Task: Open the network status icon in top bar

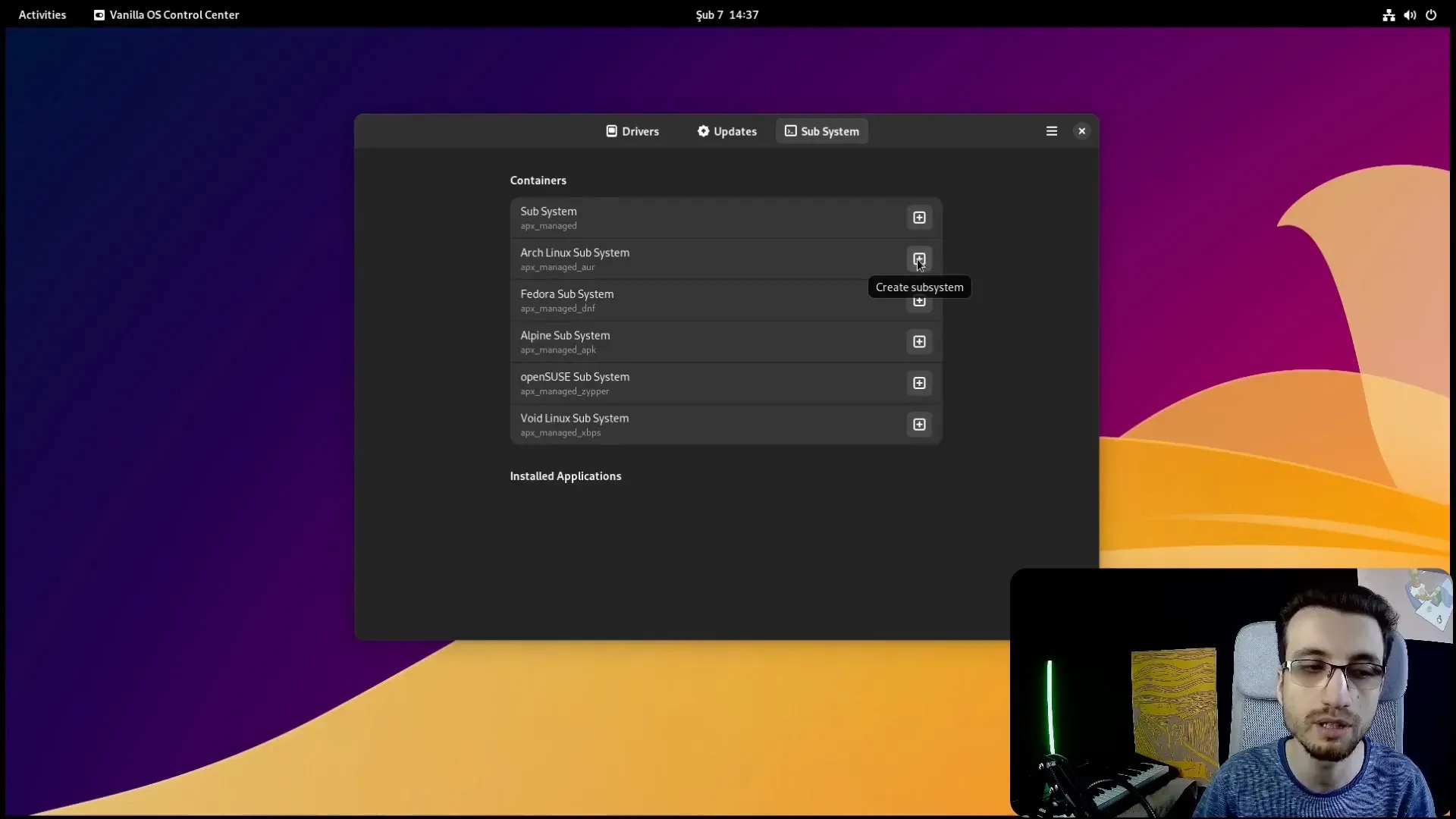Action: pos(1389,14)
